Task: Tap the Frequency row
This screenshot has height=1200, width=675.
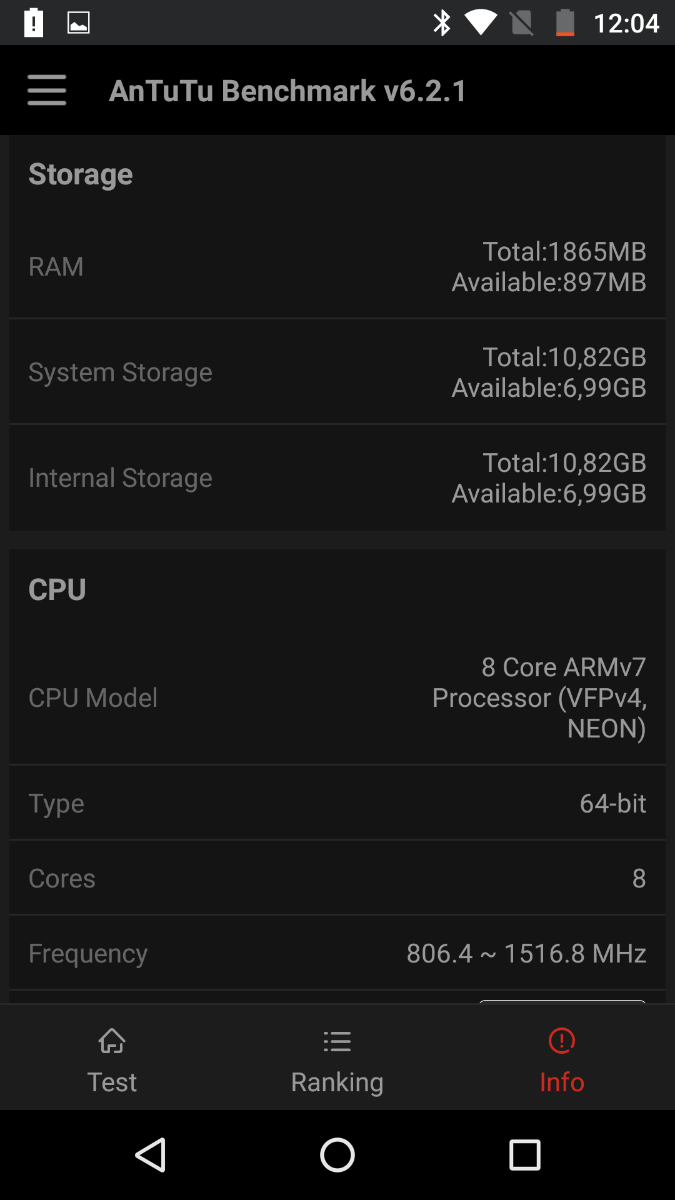Action: 337,953
